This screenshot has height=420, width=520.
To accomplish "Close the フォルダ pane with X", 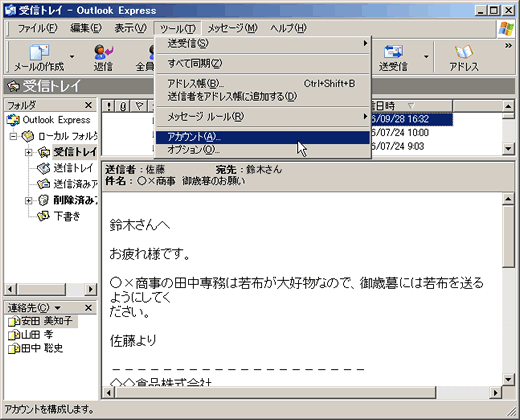I will pyautogui.click(x=88, y=105).
